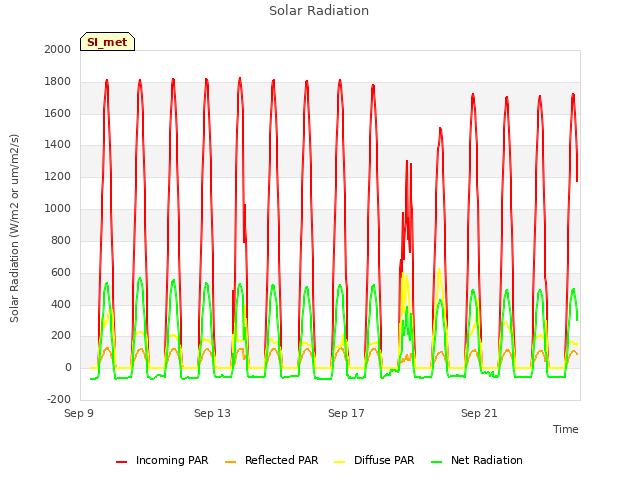Click the Sep 13 x-axis label
Screen dimensions: 640x480
click(x=212, y=413)
